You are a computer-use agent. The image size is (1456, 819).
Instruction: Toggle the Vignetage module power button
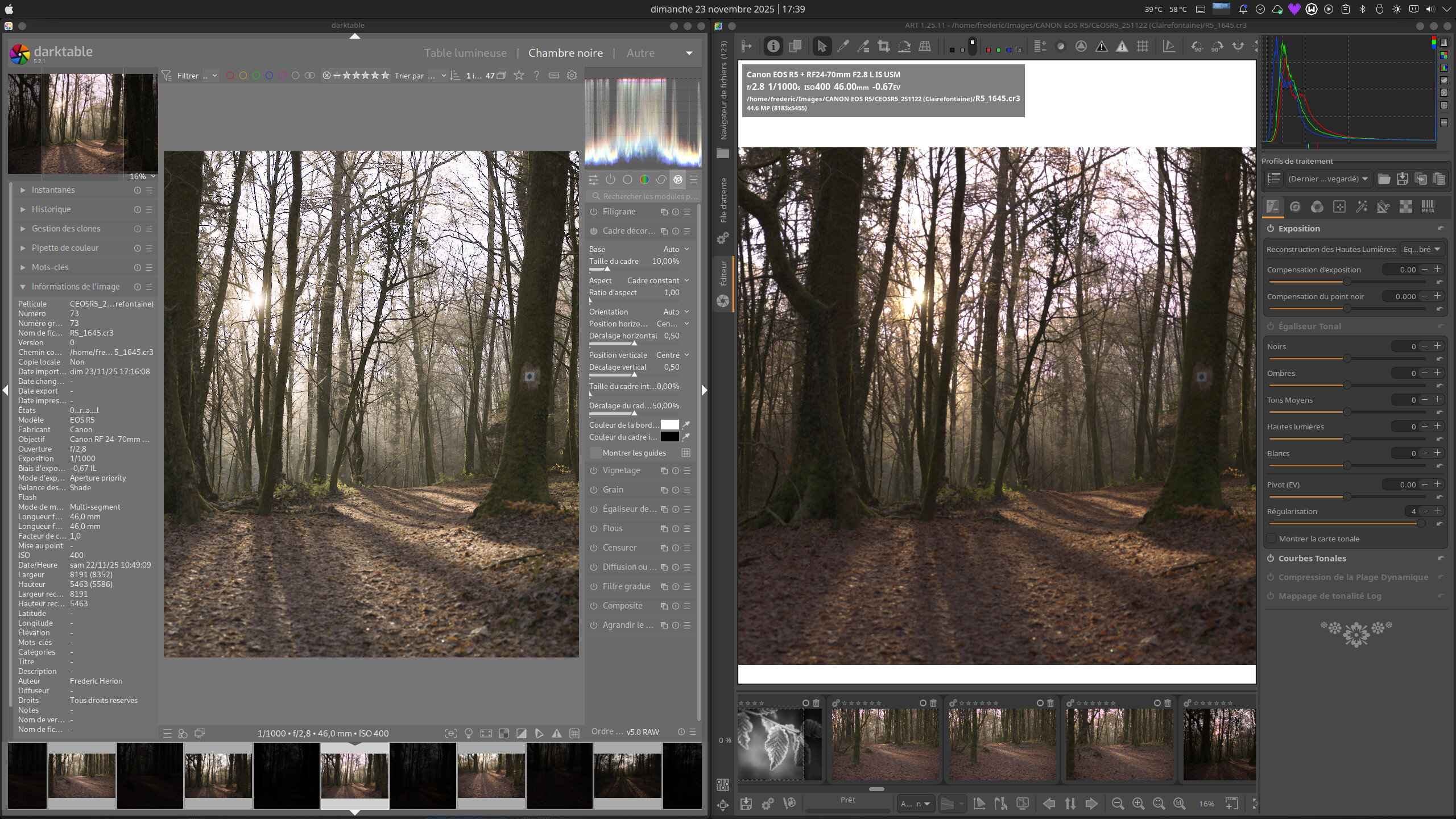click(594, 470)
